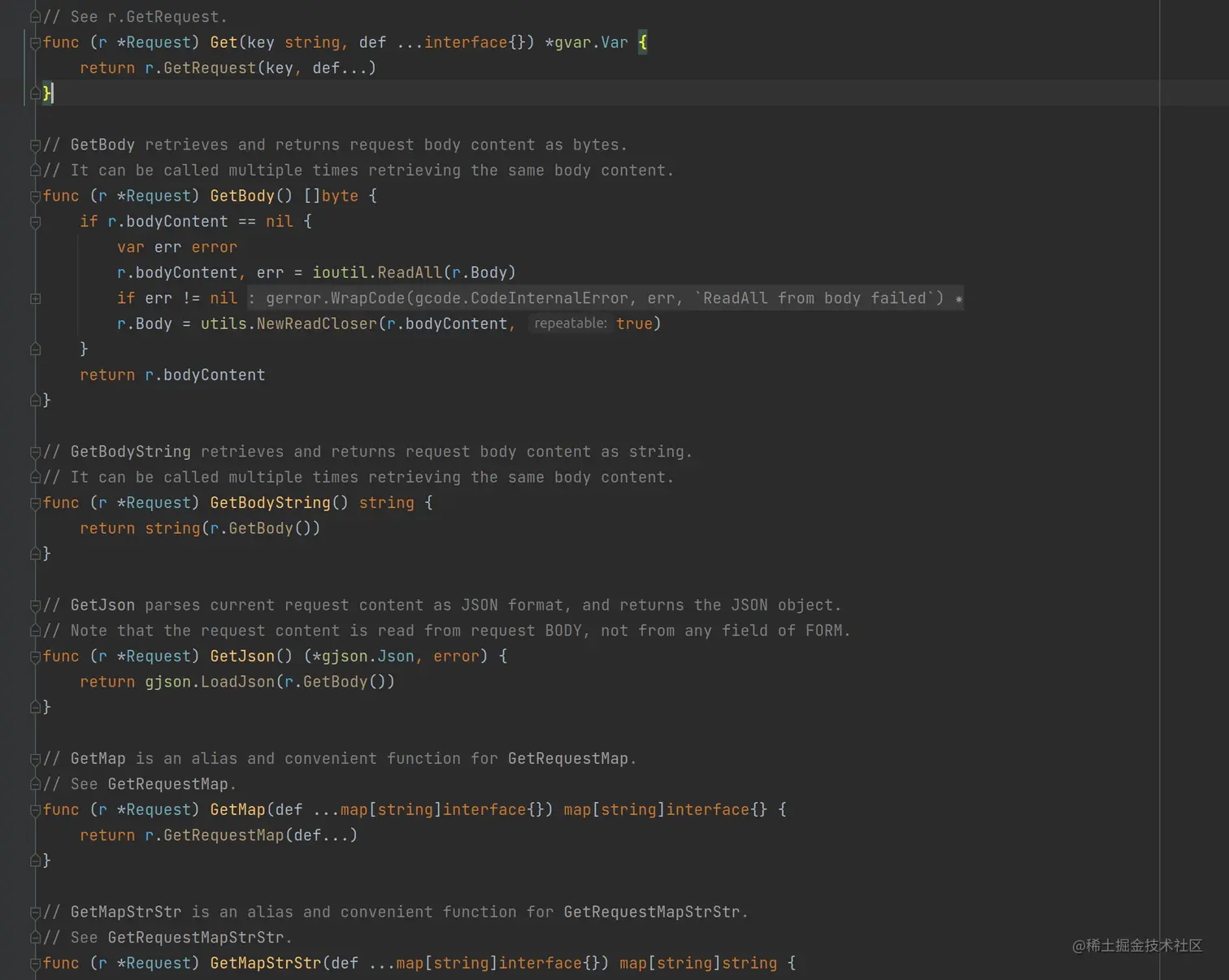
Task: Expand the folded 'if err != nil' gutter plus
Action: coord(35,299)
